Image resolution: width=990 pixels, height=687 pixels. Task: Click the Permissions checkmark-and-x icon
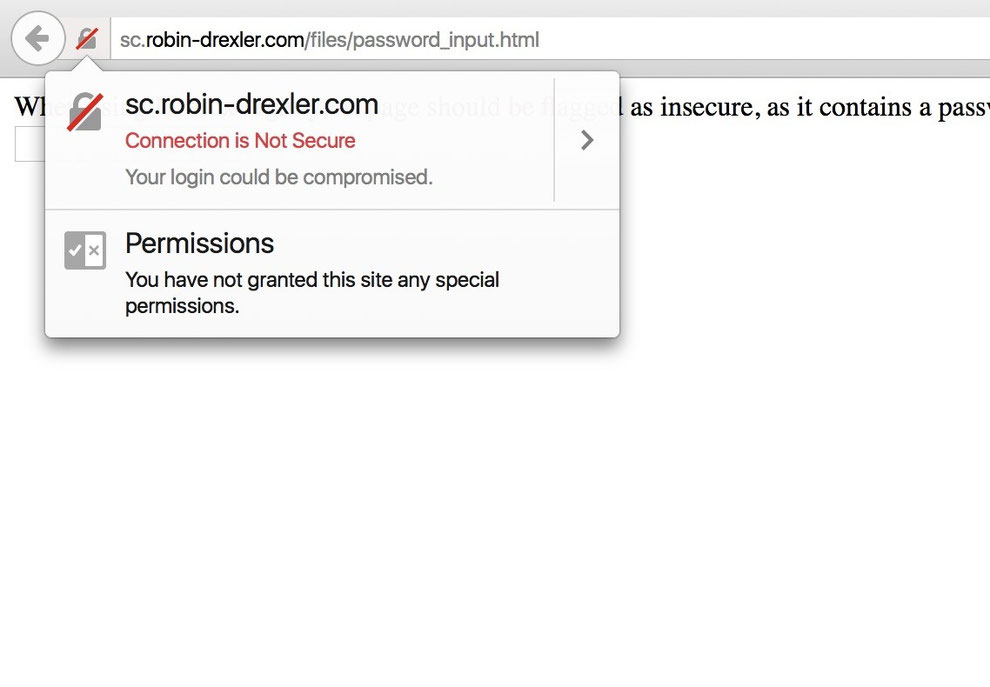(x=85, y=250)
